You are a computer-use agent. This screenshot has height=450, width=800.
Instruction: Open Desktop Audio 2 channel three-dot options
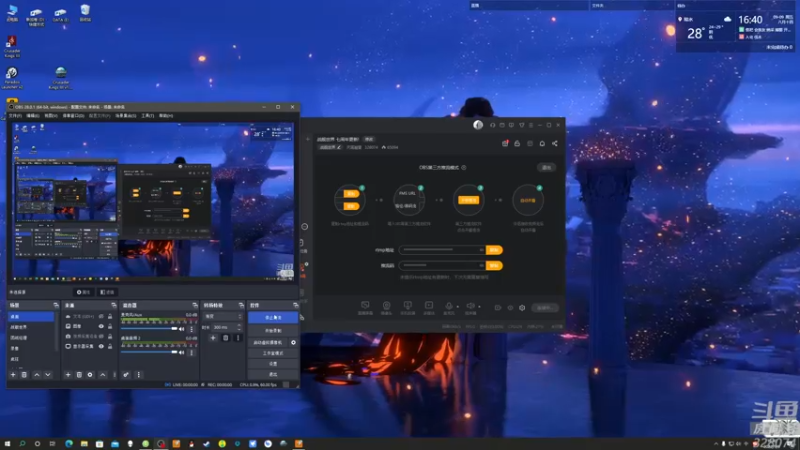[x=191, y=352]
